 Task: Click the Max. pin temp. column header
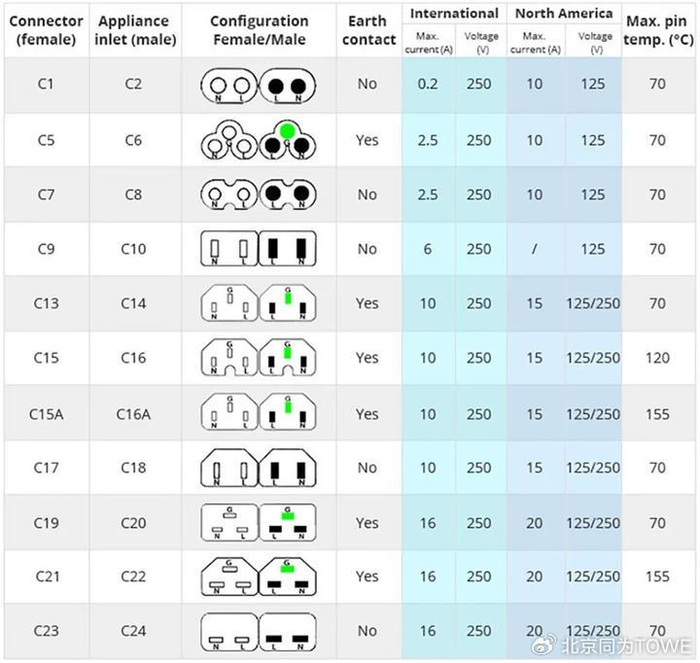click(658, 30)
